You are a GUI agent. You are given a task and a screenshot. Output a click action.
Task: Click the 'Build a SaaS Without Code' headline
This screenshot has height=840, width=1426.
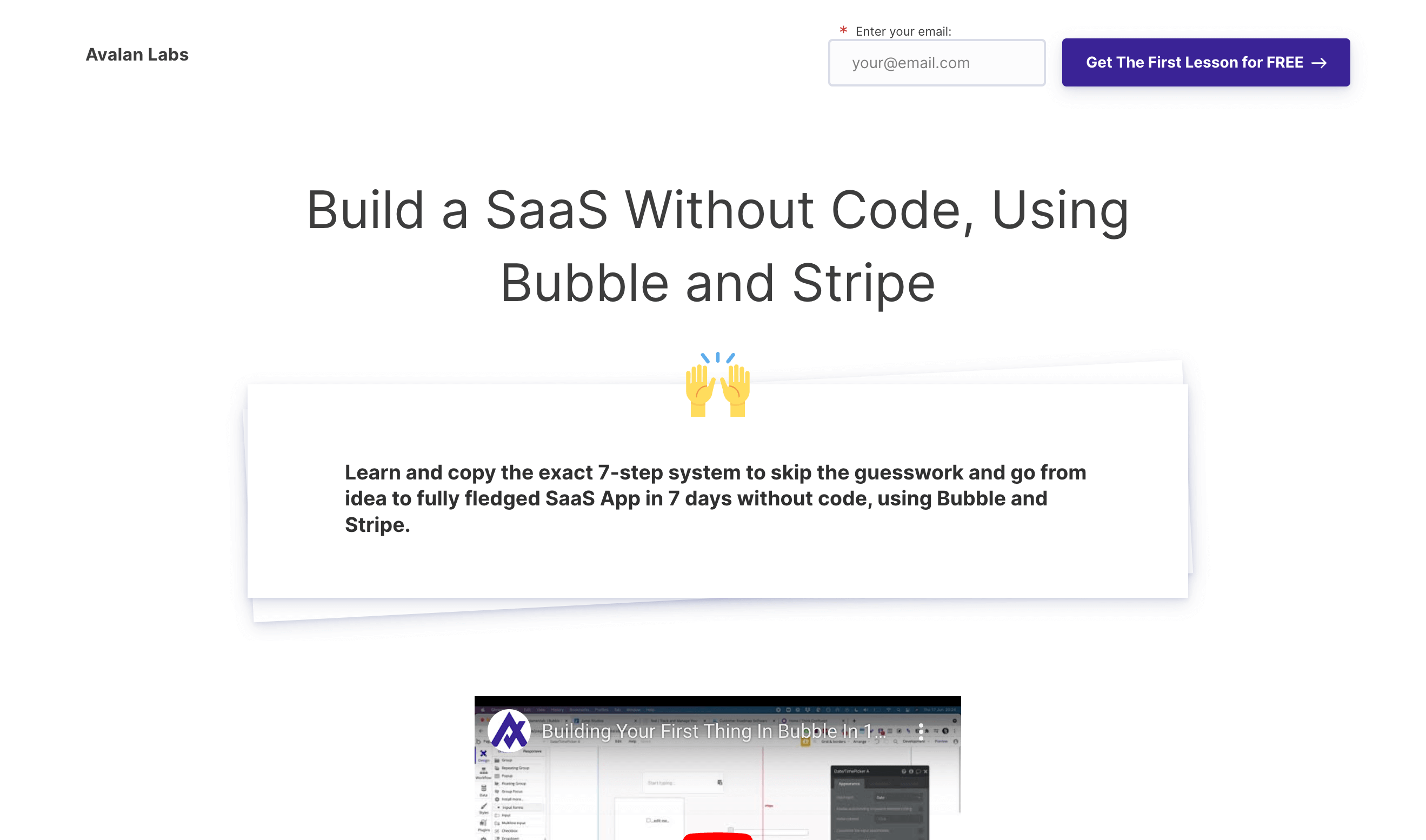coord(717,246)
